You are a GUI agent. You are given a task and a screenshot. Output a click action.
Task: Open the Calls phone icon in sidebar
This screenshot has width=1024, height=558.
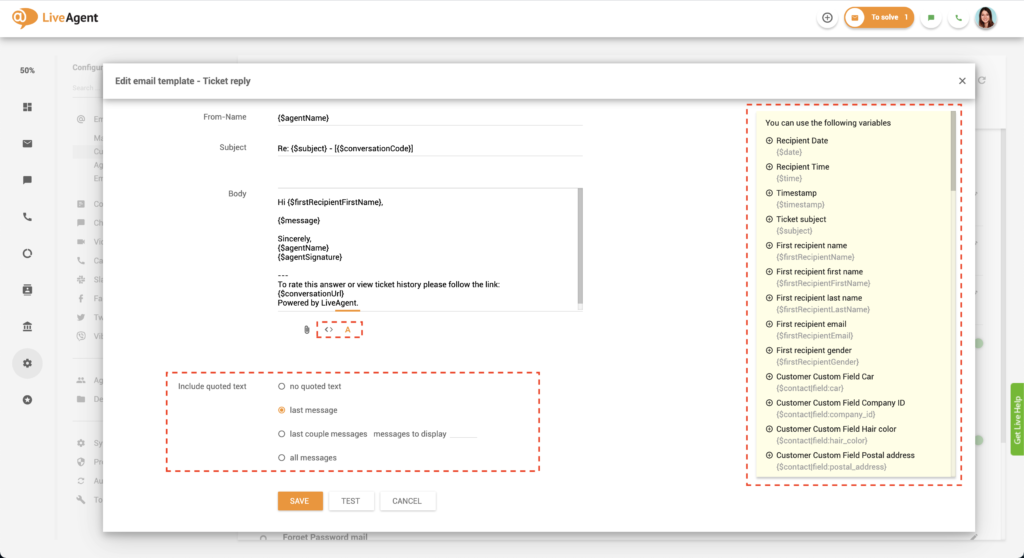pos(27,216)
